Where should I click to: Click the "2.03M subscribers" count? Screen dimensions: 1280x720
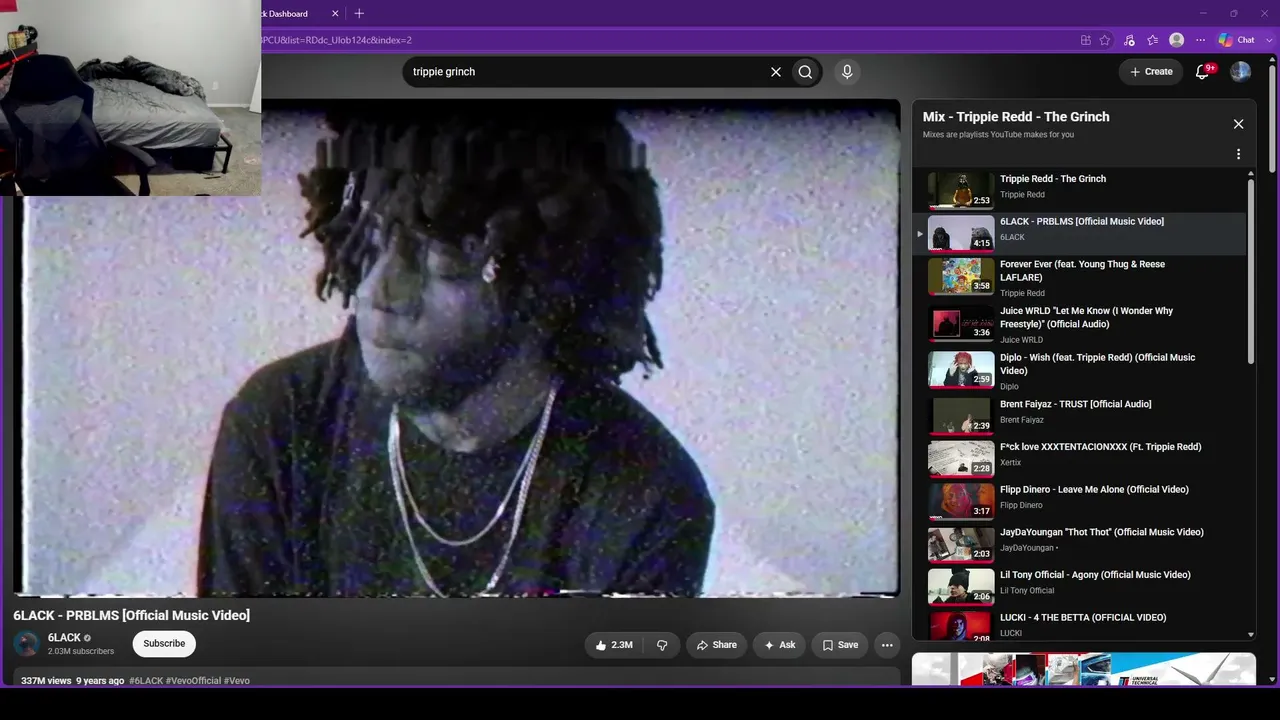point(81,651)
